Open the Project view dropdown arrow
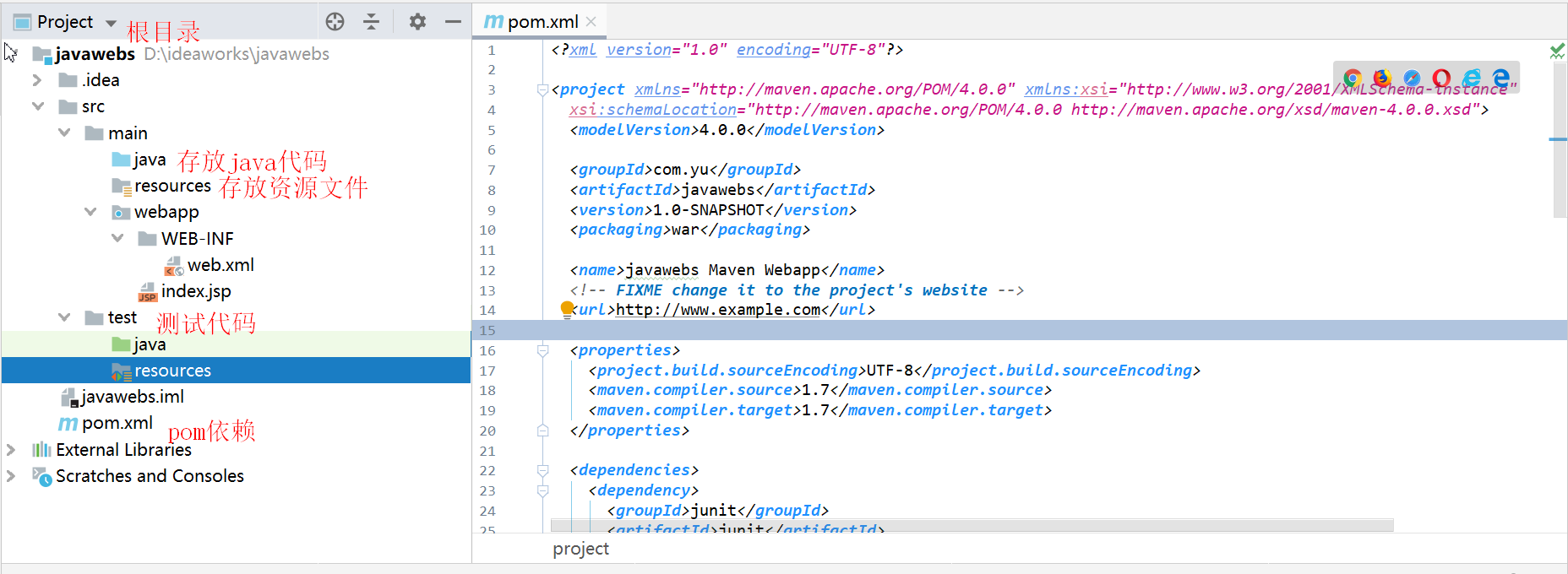The height and width of the screenshot is (574, 1568). point(111,23)
